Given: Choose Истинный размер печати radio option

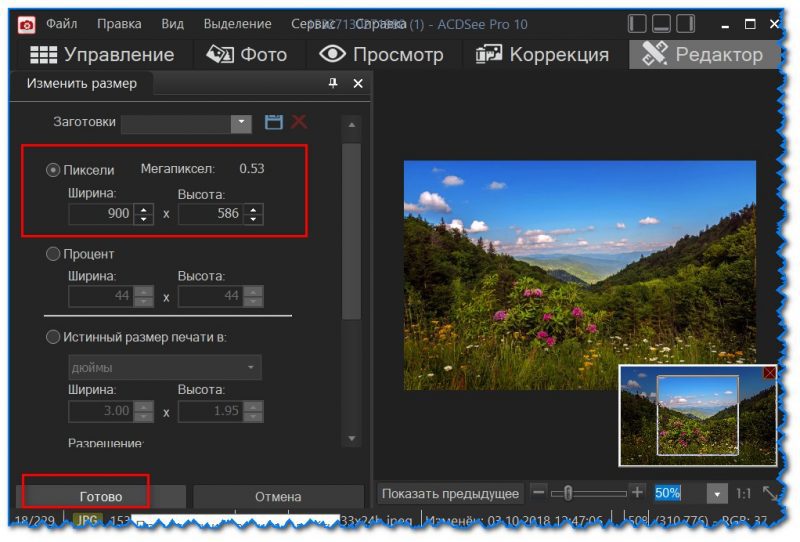Looking at the screenshot, I should pos(53,337).
